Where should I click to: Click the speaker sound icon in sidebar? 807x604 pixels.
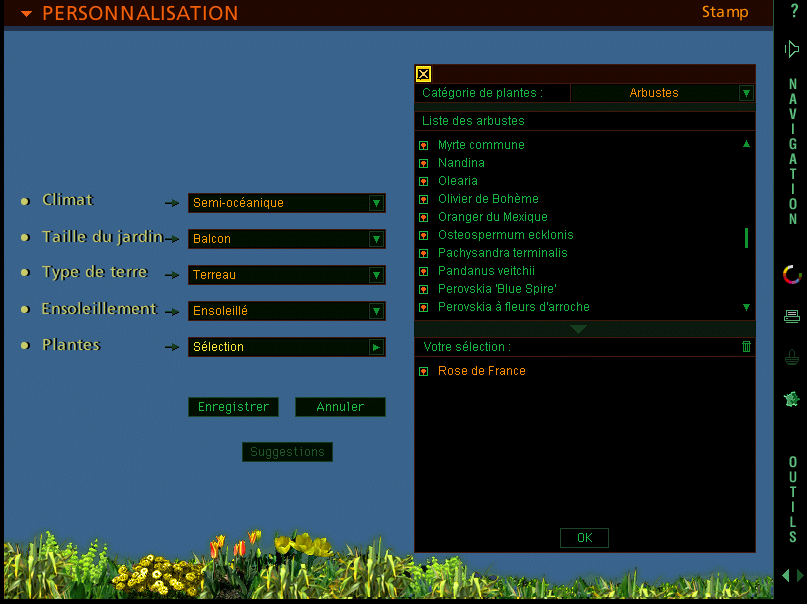pos(792,48)
